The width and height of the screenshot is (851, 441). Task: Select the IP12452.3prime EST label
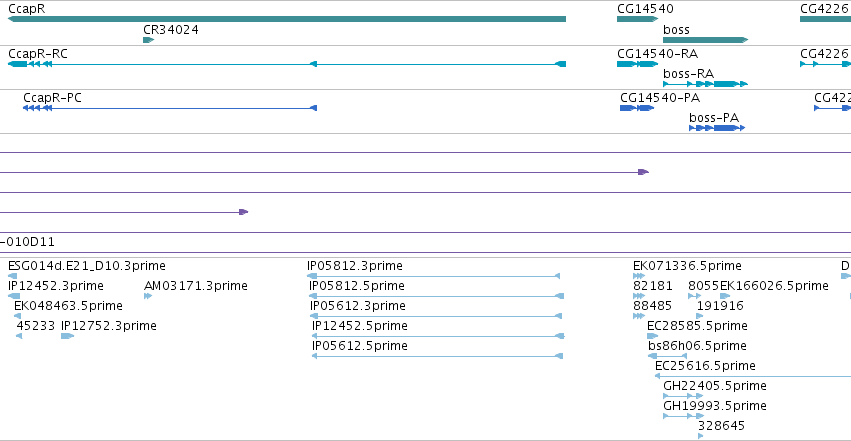click(x=56, y=286)
